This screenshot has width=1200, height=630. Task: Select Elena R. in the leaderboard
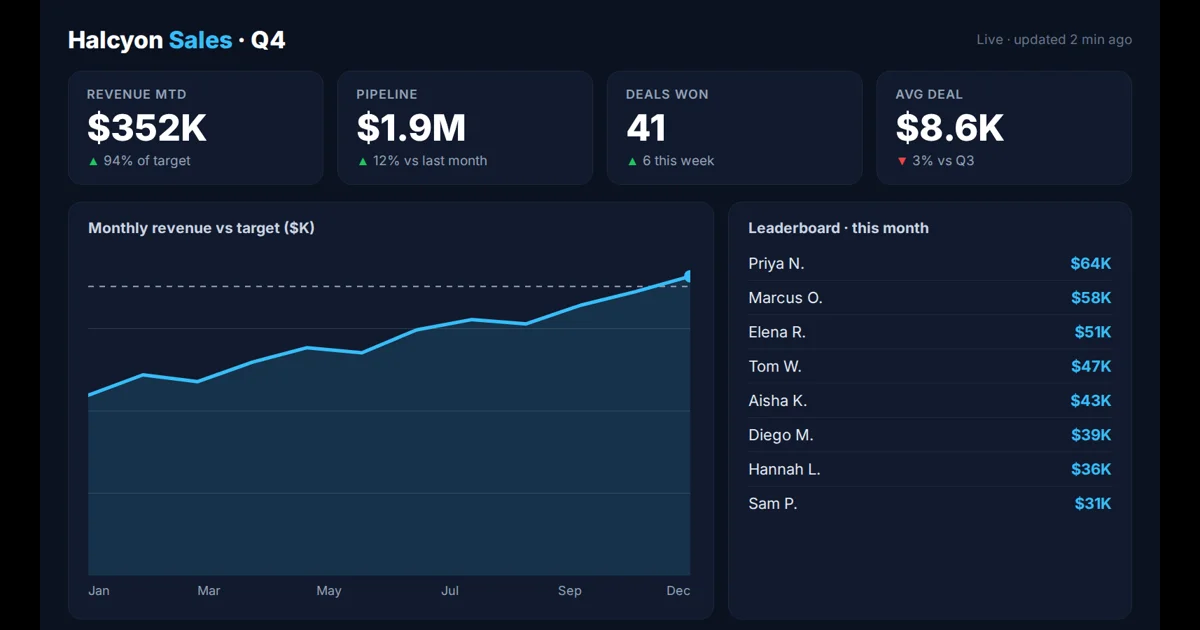777,332
